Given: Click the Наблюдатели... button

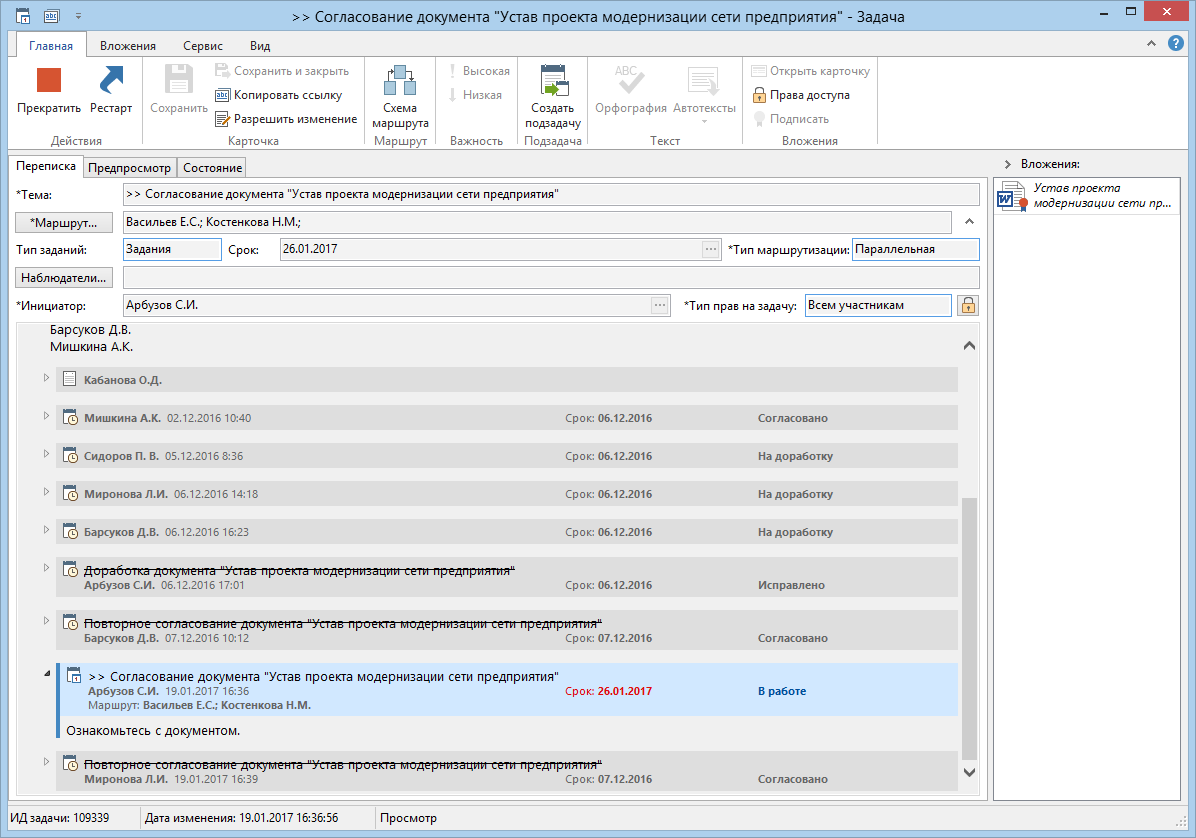Looking at the screenshot, I should point(64,278).
